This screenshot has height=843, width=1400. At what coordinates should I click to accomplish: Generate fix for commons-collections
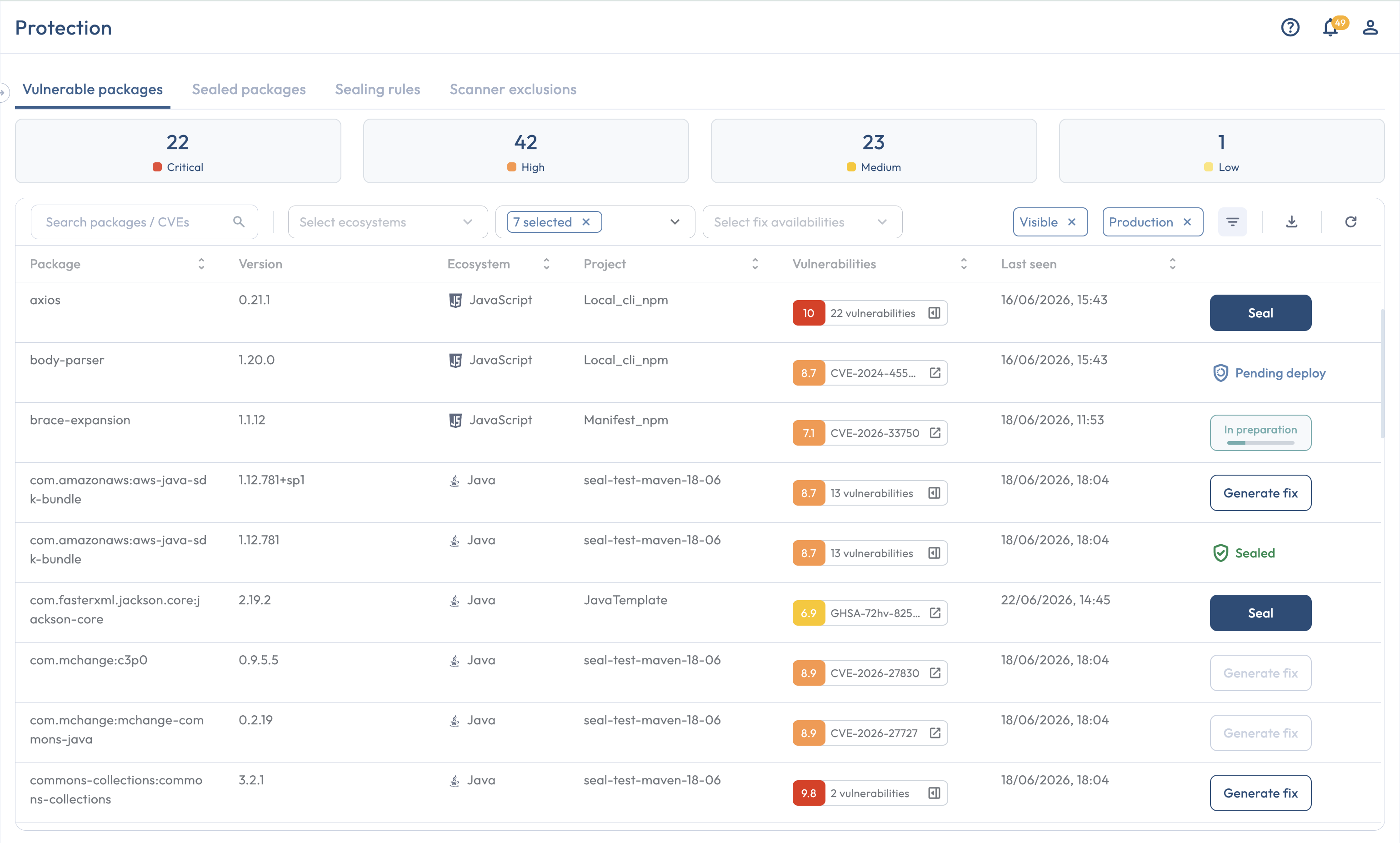coord(1260,793)
